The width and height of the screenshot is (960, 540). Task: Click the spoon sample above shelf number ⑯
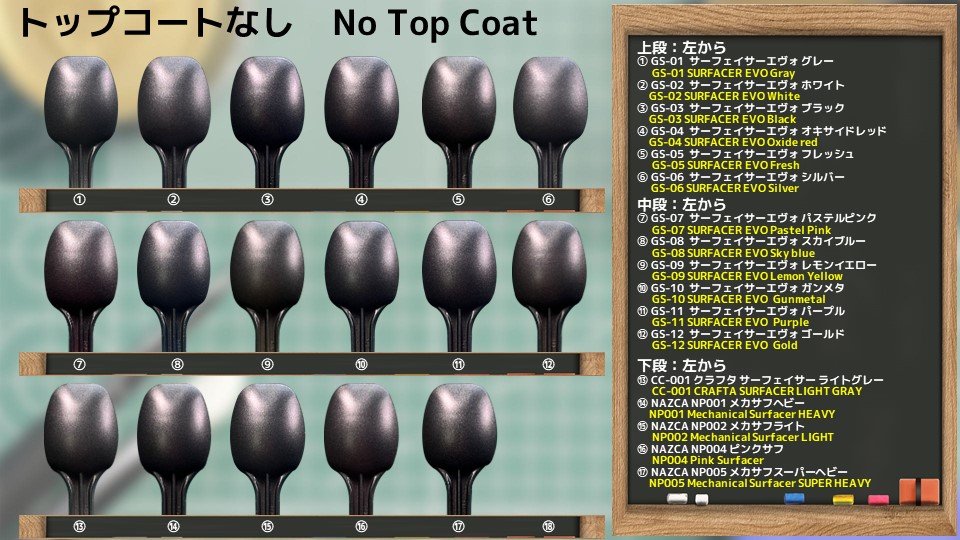click(361, 449)
